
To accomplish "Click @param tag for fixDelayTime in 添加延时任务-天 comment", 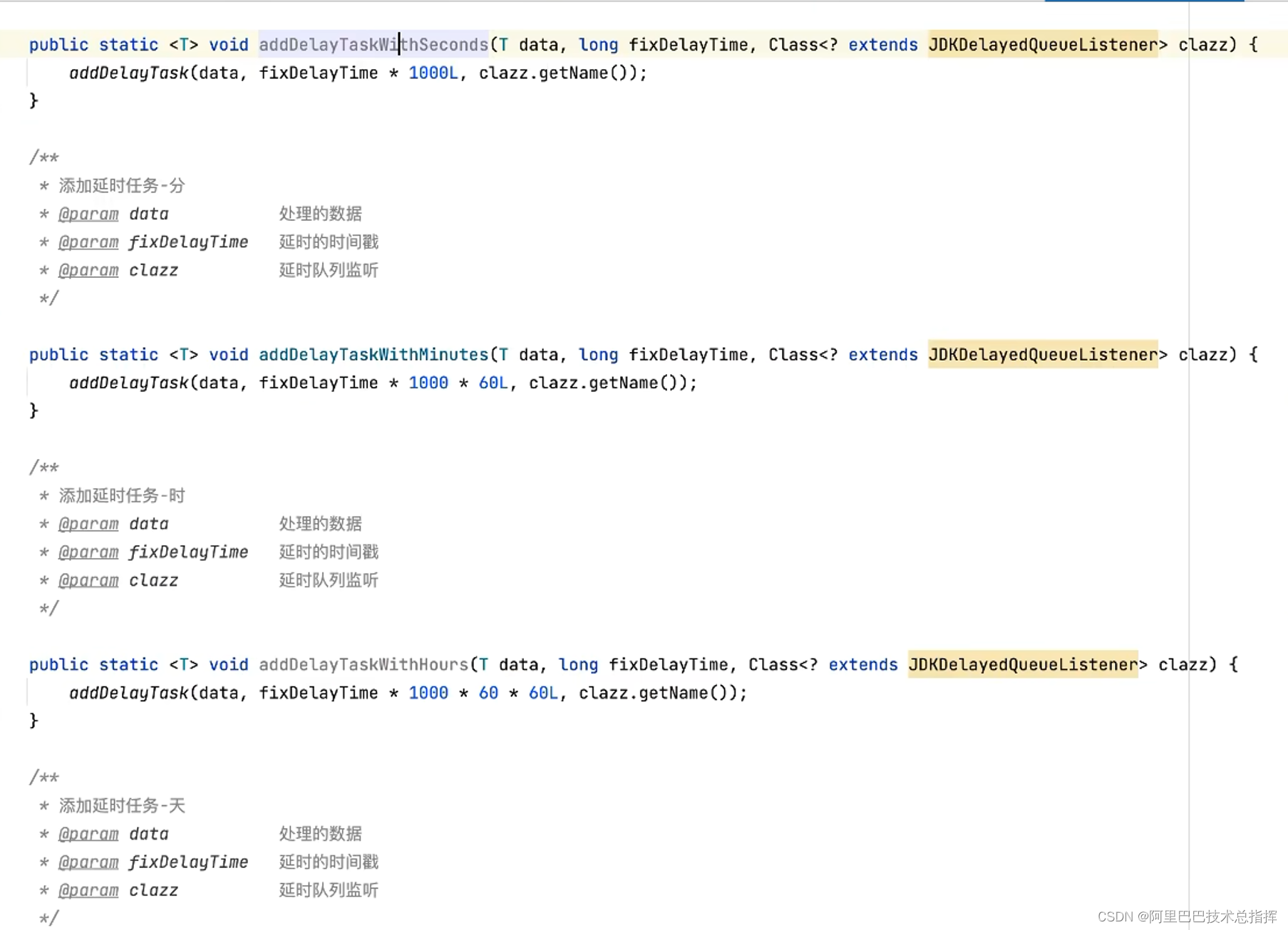I will (88, 862).
